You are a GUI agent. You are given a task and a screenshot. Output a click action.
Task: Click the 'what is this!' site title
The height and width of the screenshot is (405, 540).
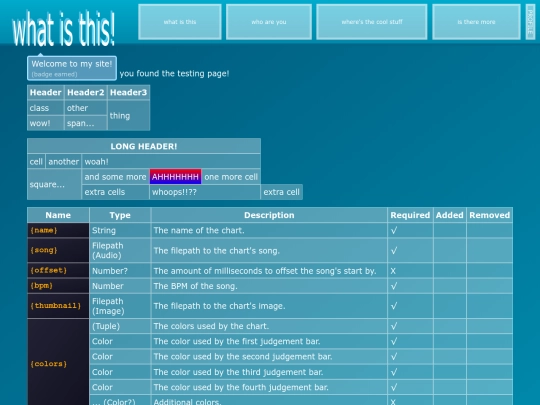pyautogui.click(x=64, y=28)
